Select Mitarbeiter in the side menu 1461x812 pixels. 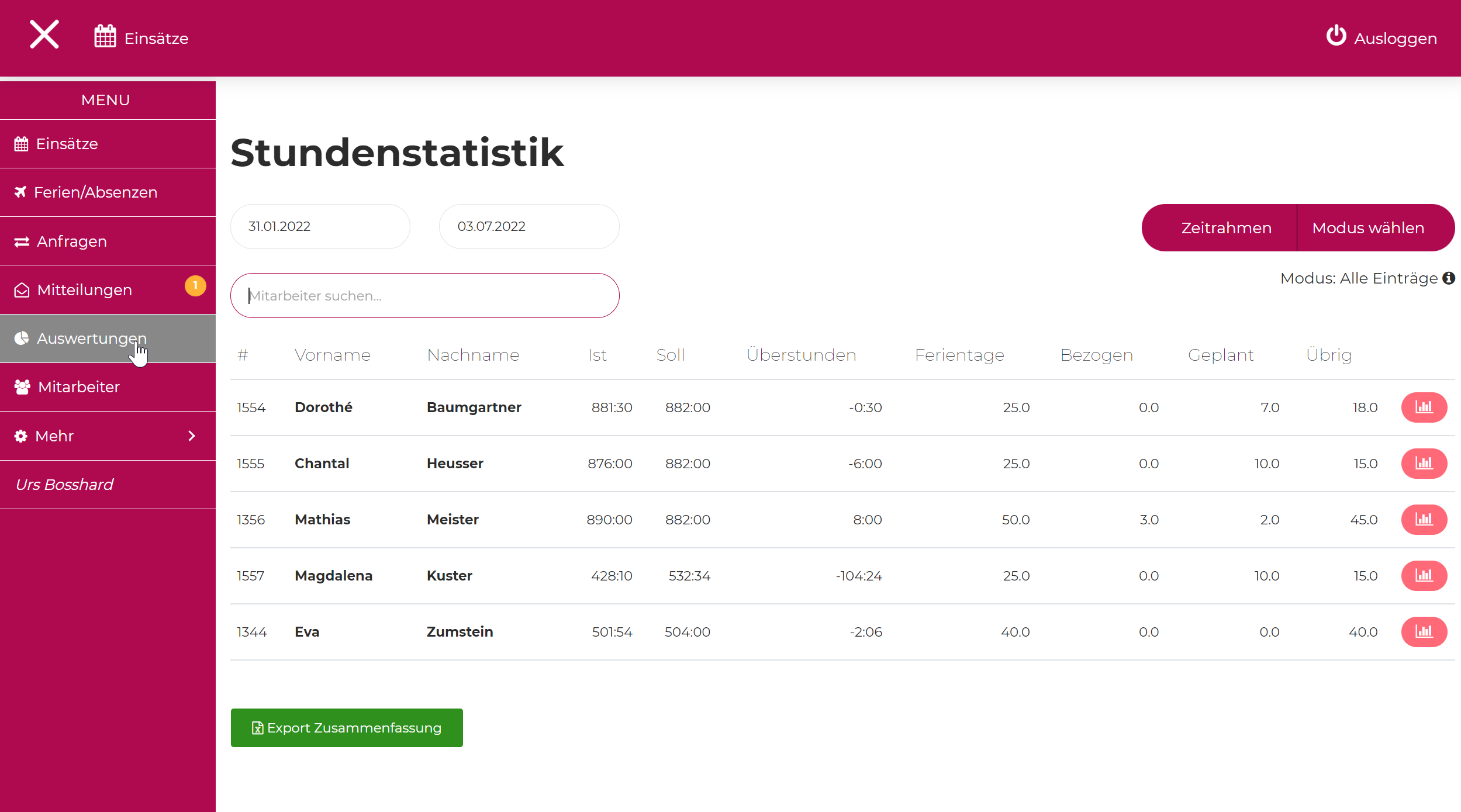click(79, 387)
